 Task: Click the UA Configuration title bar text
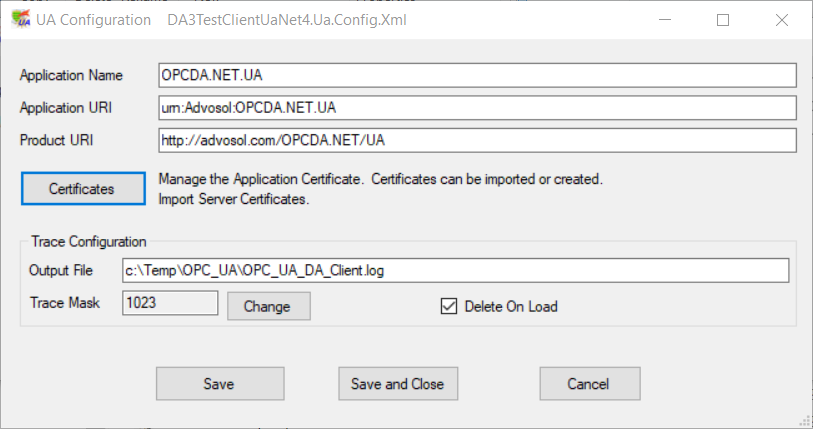94,20
